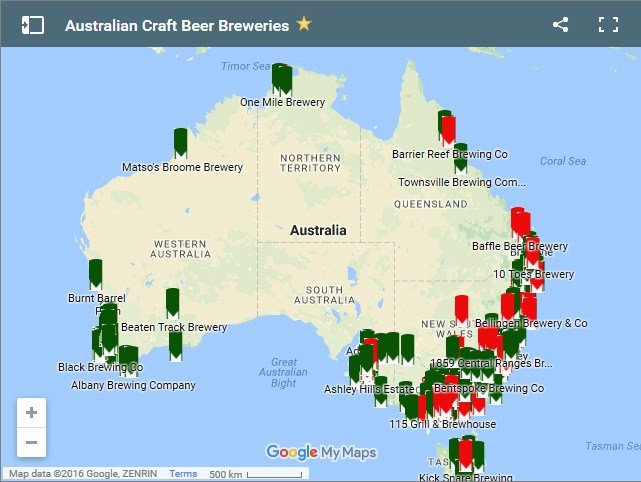Share the map via share icon
The image size is (641, 482).
[x=560, y=25]
